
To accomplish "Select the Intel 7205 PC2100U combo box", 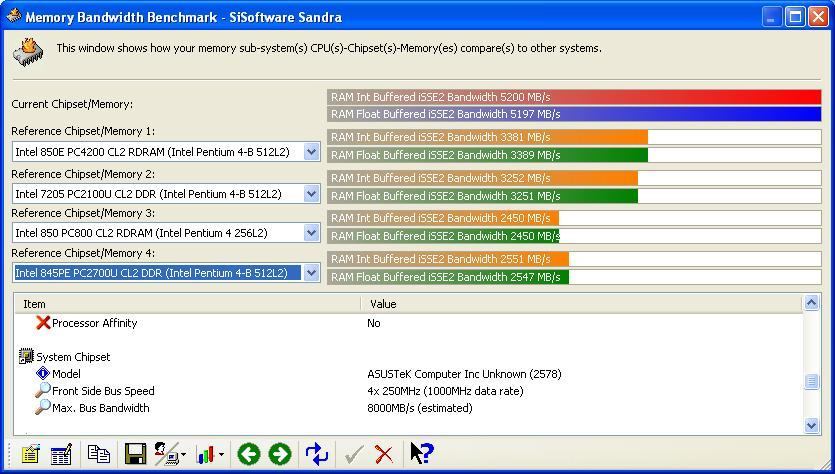I will 166,194.
